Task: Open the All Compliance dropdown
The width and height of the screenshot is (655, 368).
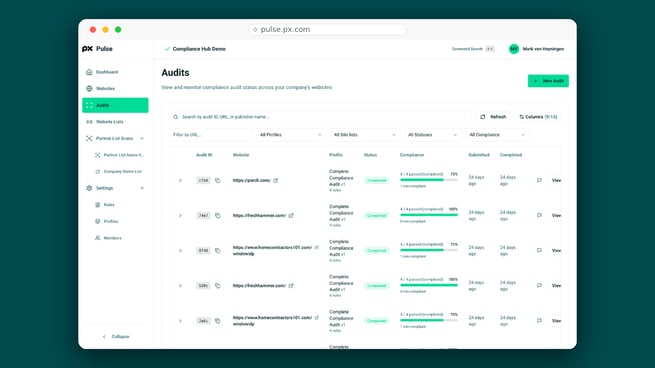Action: pyautogui.click(x=497, y=135)
